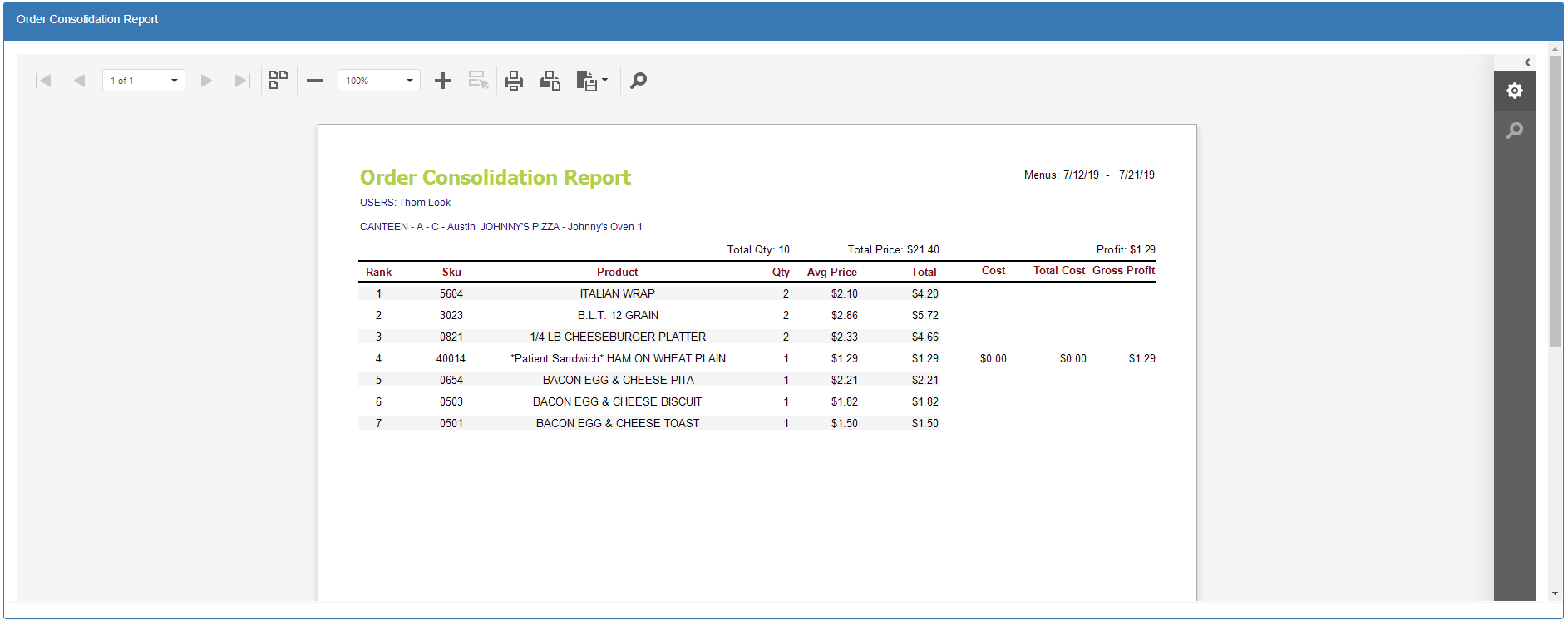Click the 'Total Cost' column header

[x=1059, y=271]
